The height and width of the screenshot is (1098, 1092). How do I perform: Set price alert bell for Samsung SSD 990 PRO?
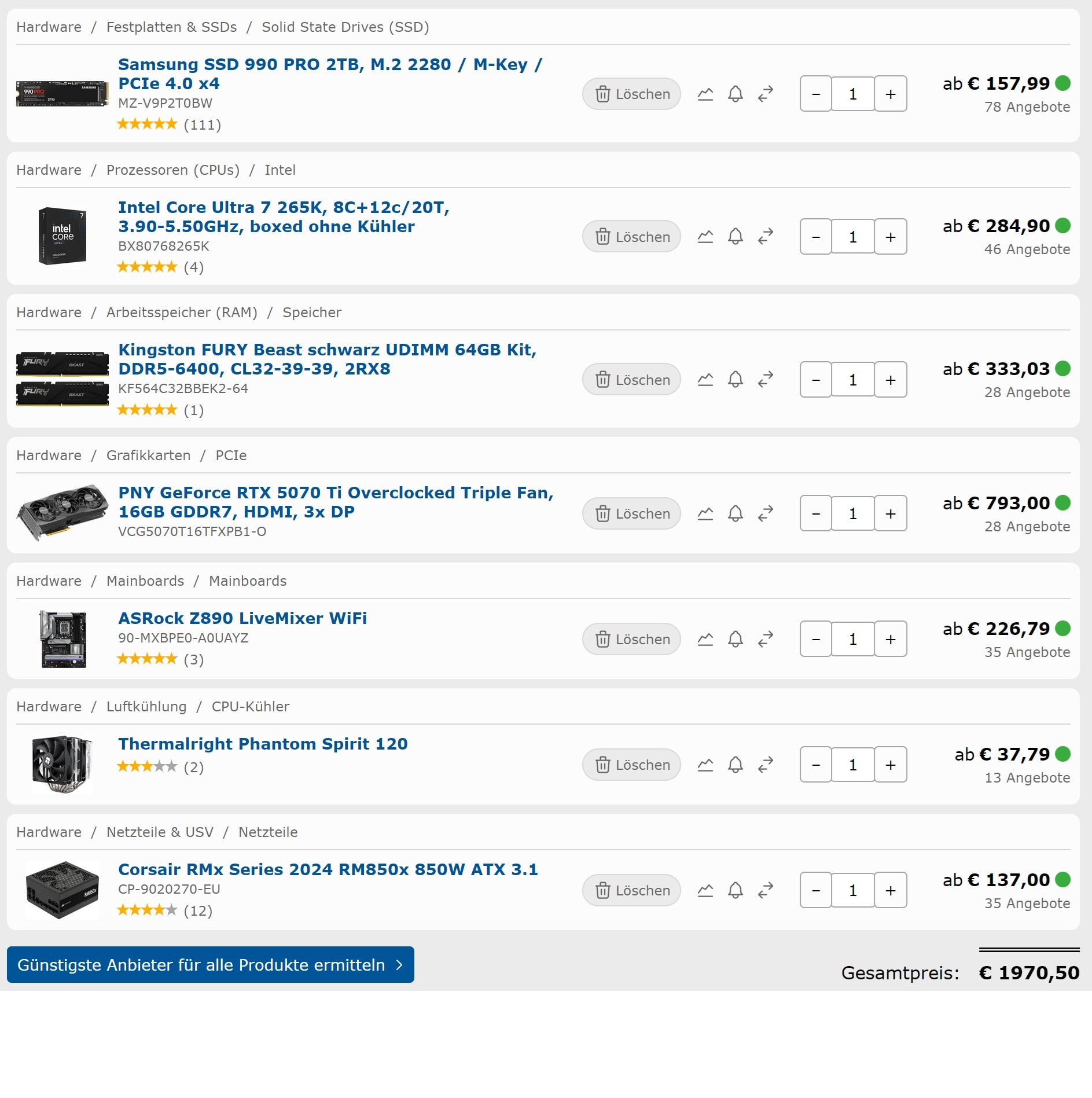[x=735, y=94]
